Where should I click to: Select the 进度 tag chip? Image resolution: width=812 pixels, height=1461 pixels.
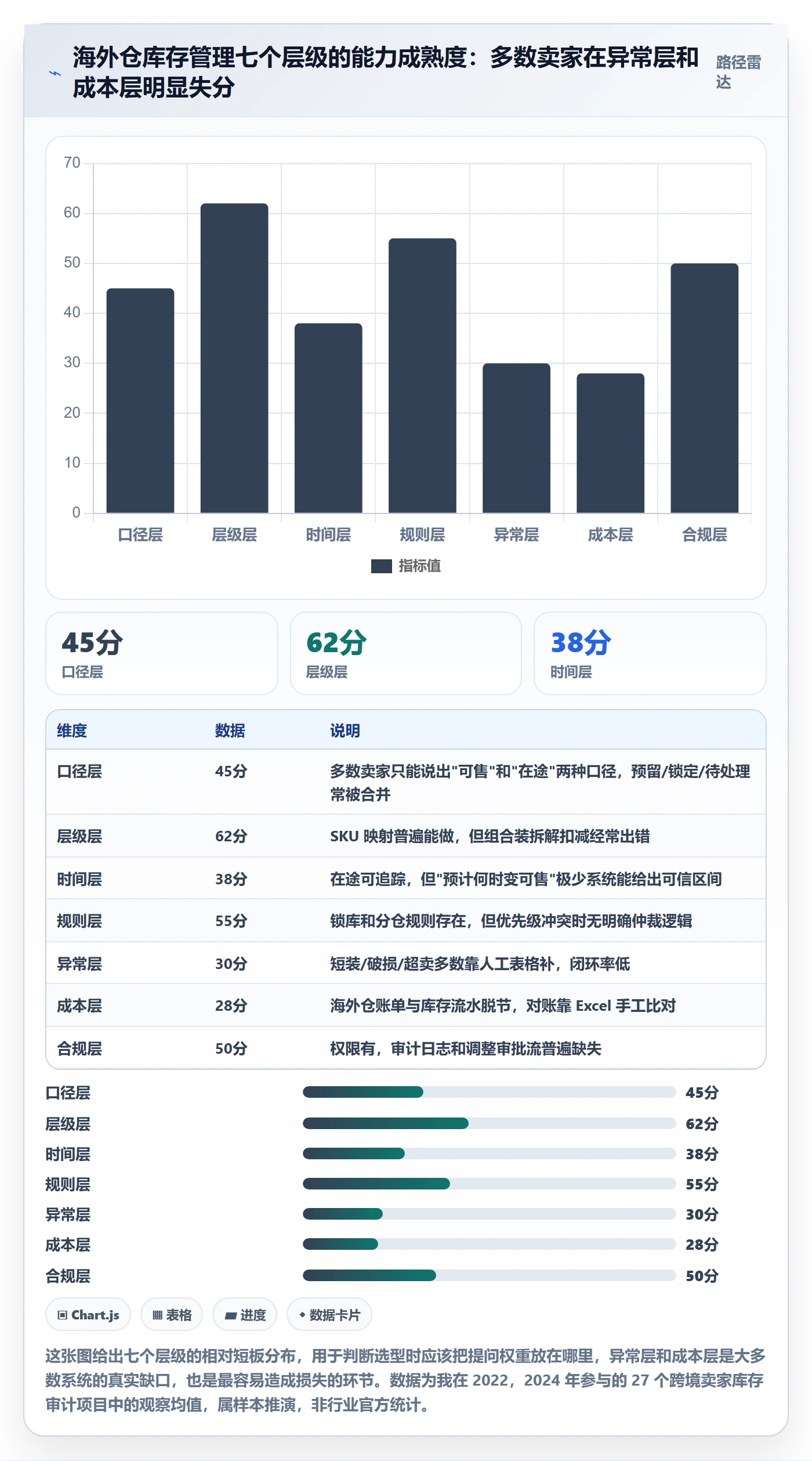click(x=245, y=1315)
